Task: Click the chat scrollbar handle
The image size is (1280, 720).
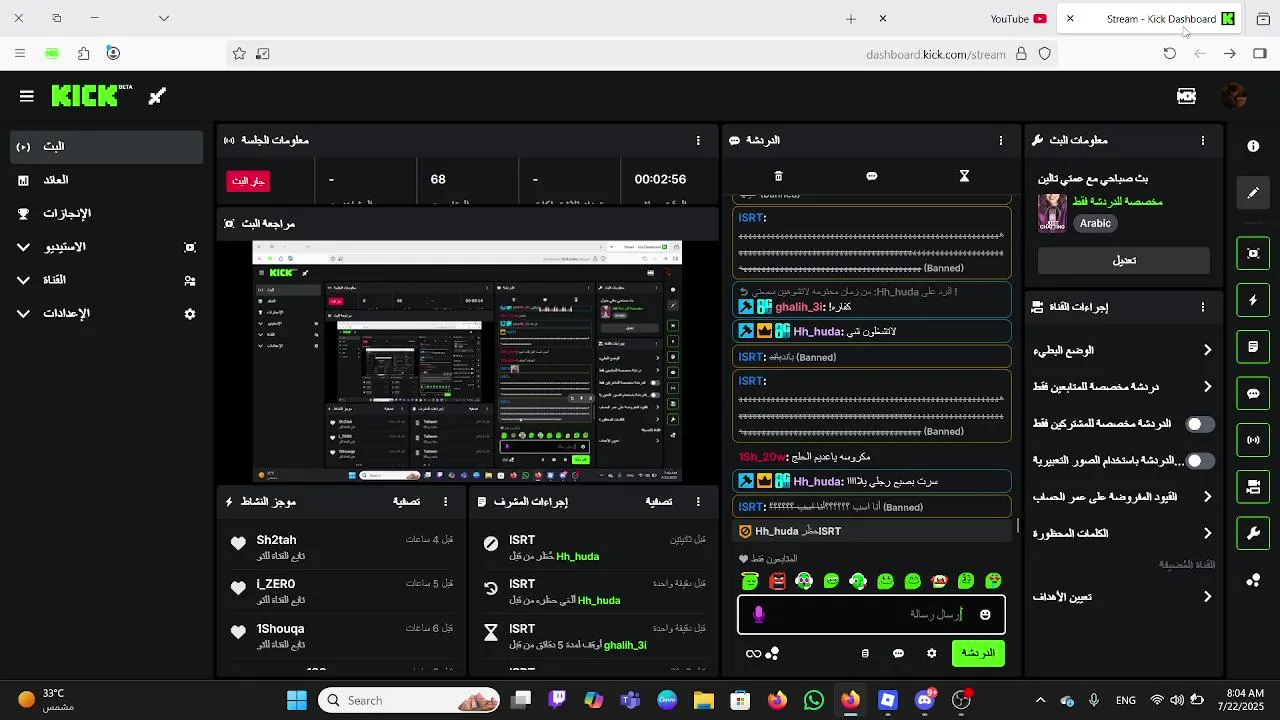Action: (x=1018, y=525)
